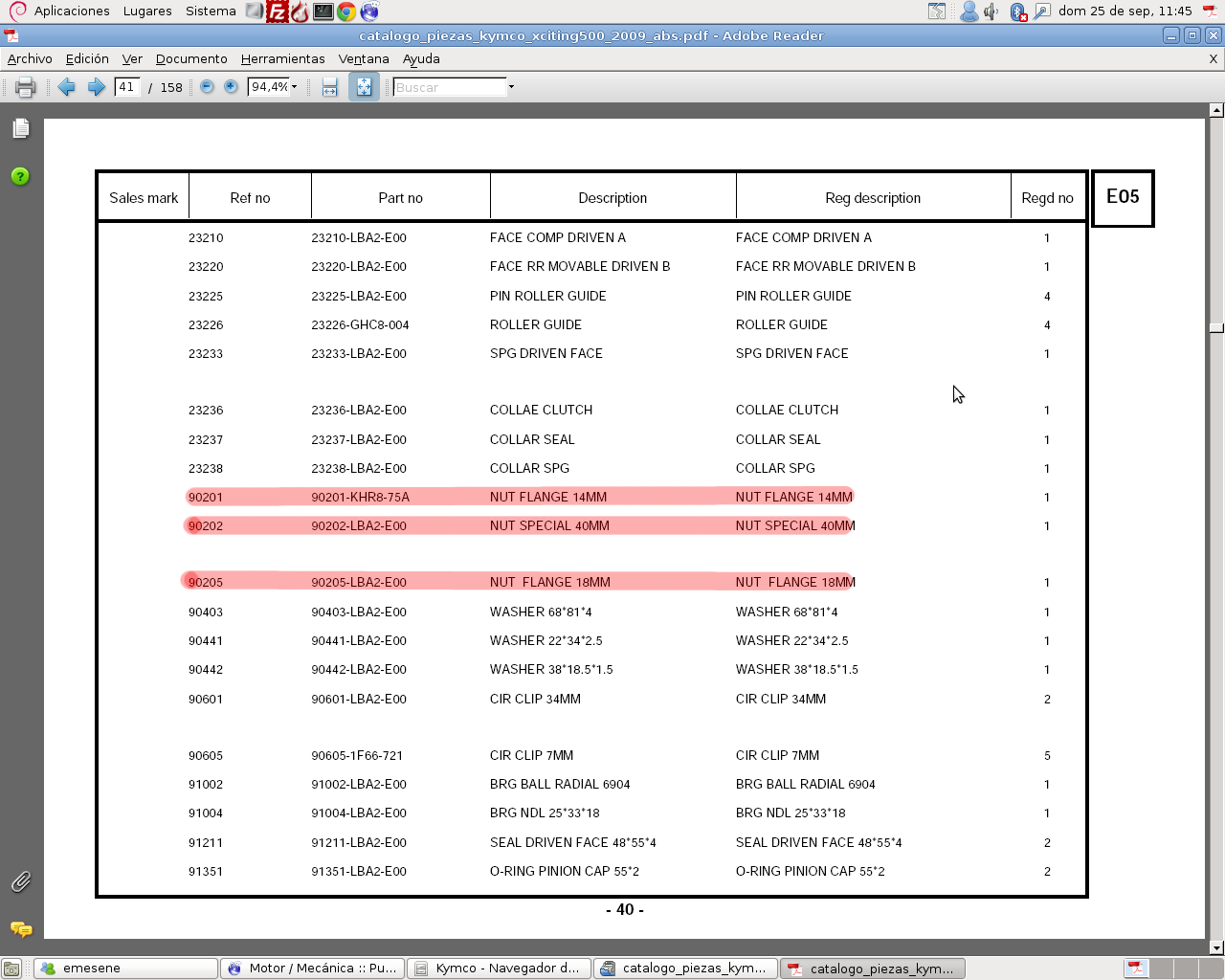Toggle the fit full page view button
Viewport: 1225px width, 980px height.
(364, 87)
